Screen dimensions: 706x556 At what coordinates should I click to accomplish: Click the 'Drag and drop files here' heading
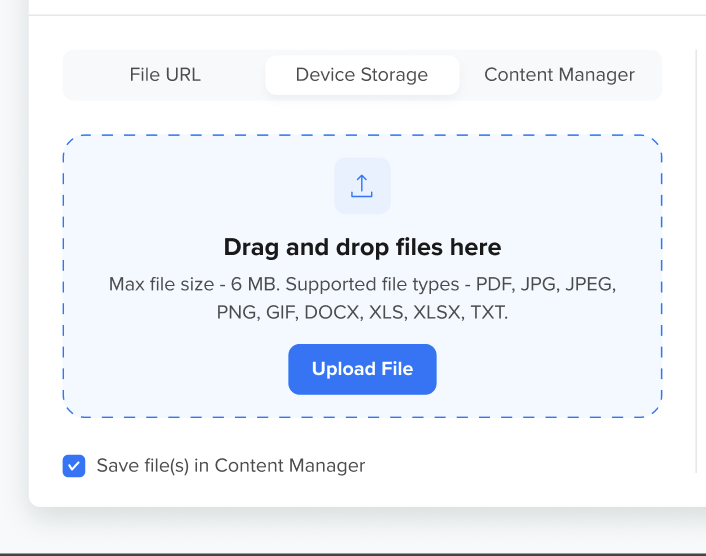coord(362,247)
